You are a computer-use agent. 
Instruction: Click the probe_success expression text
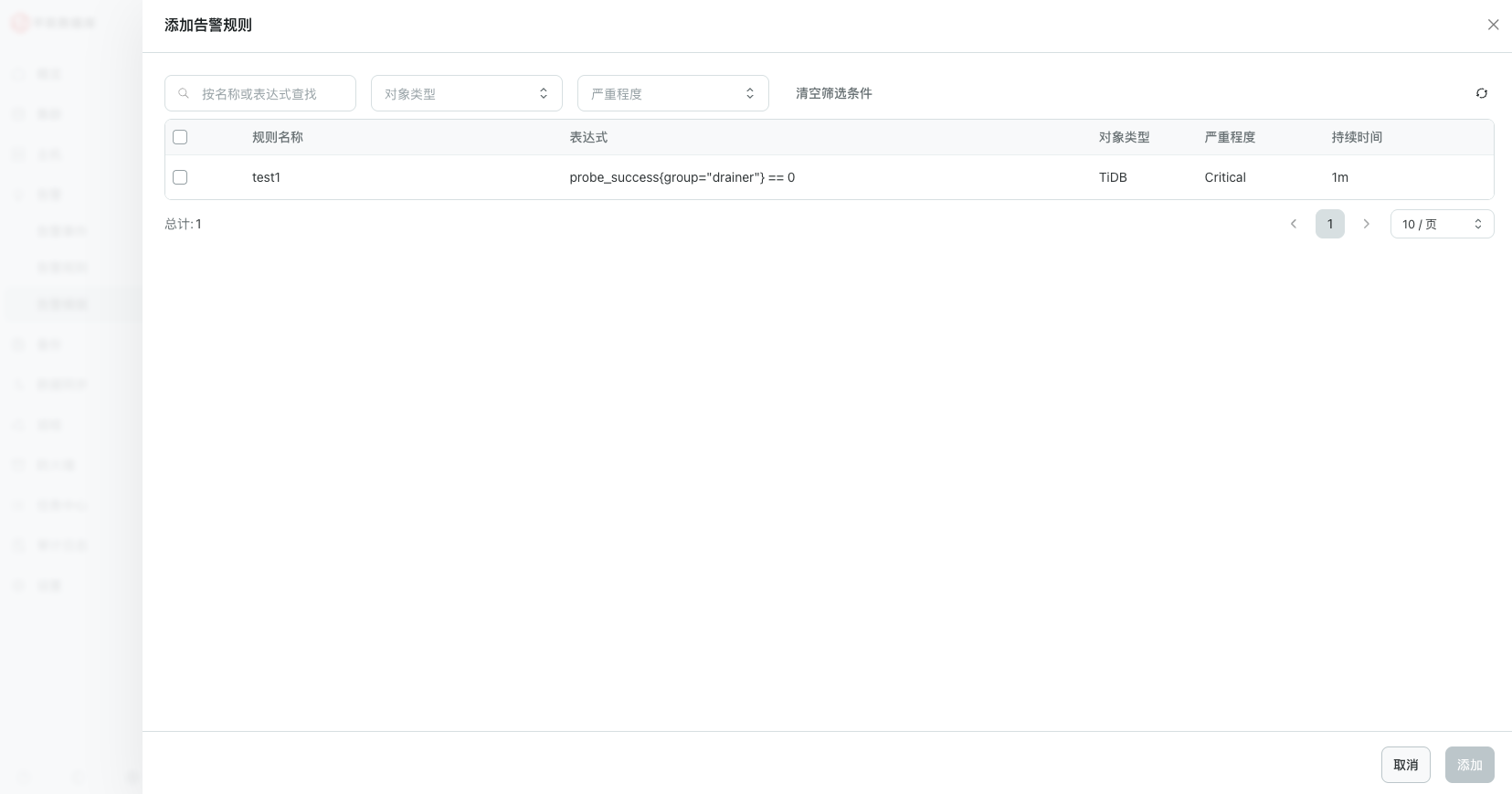[x=682, y=177]
